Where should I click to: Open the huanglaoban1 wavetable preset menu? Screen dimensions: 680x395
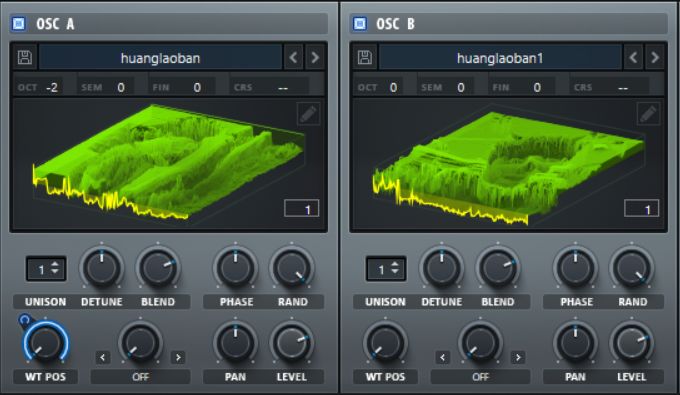point(500,58)
